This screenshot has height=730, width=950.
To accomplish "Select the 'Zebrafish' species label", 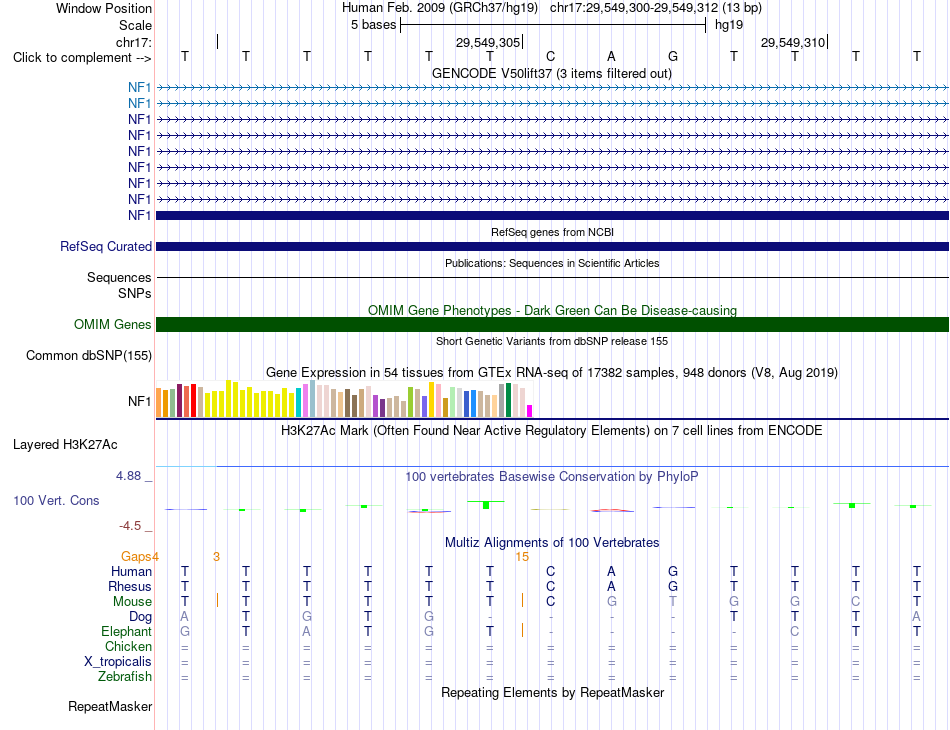I will click(x=125, y=677).
